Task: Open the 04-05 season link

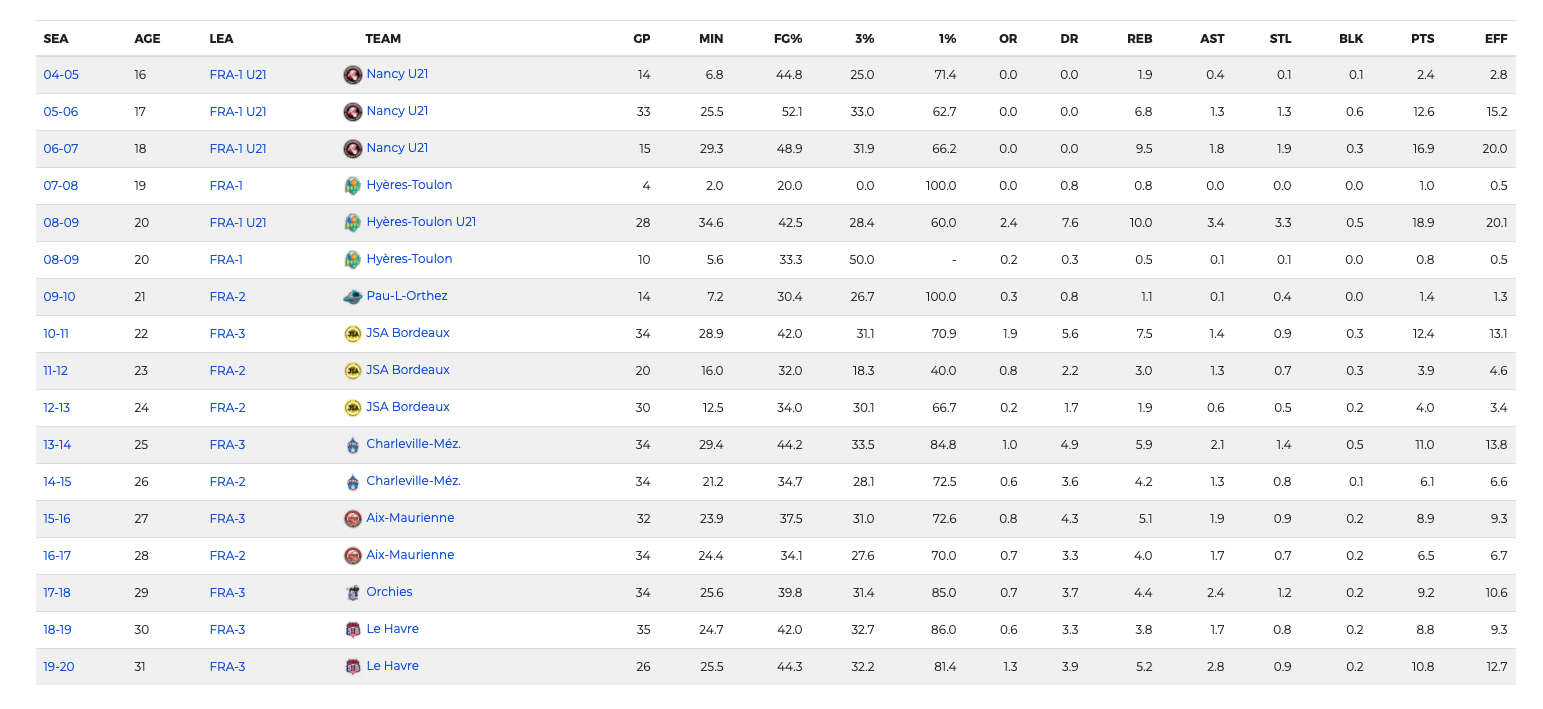Action: (60, 75)
